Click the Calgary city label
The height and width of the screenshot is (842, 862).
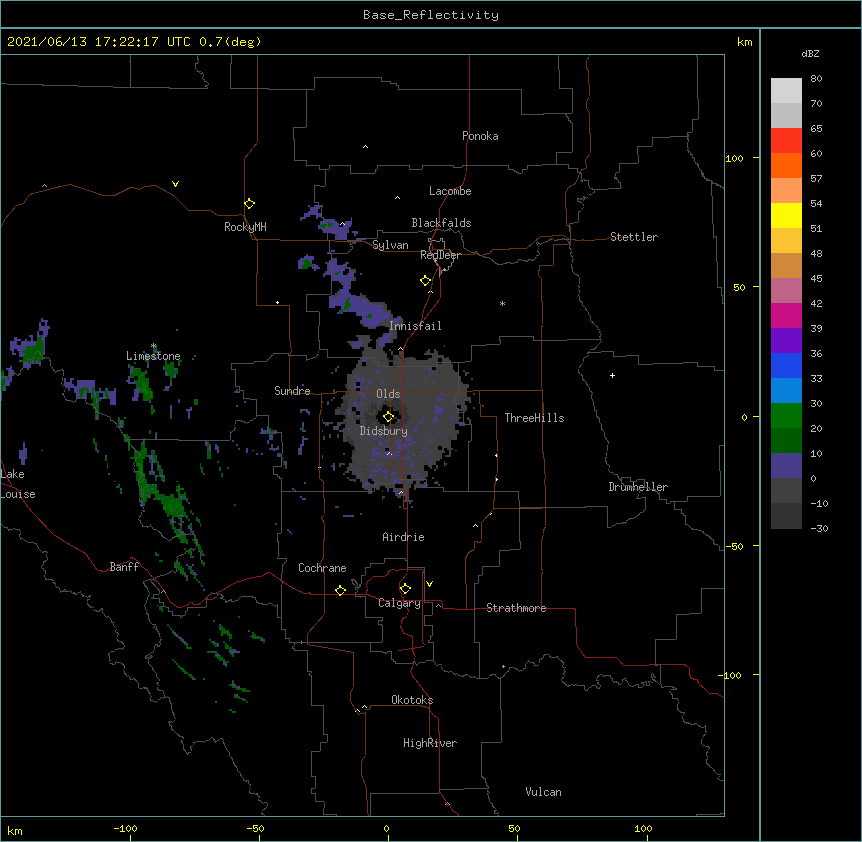point(399,603)
